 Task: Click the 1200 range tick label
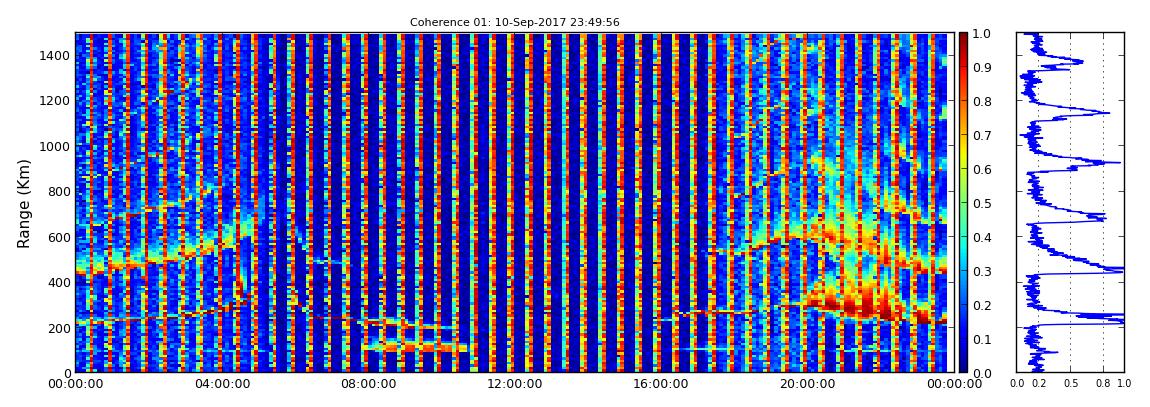(56, 101)
